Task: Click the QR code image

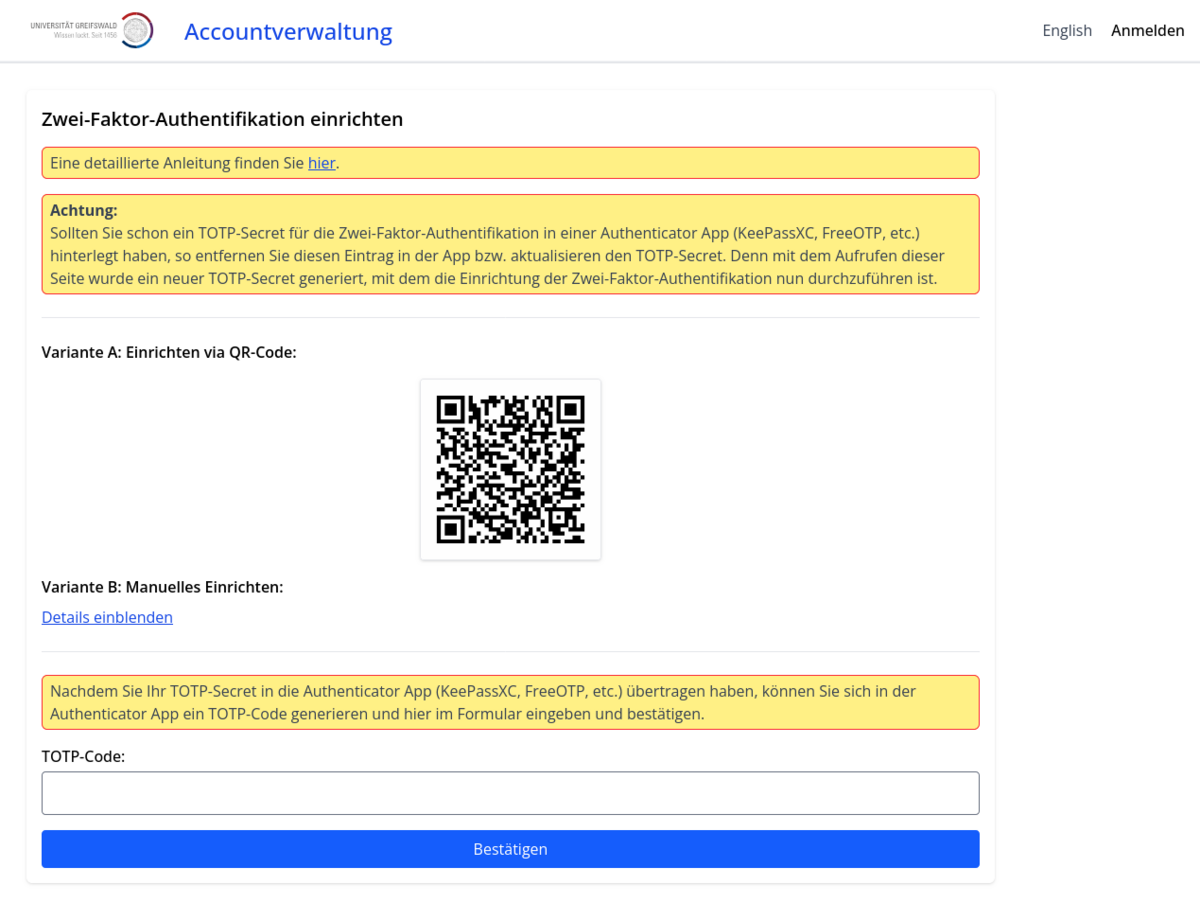Action: point(510,469)
